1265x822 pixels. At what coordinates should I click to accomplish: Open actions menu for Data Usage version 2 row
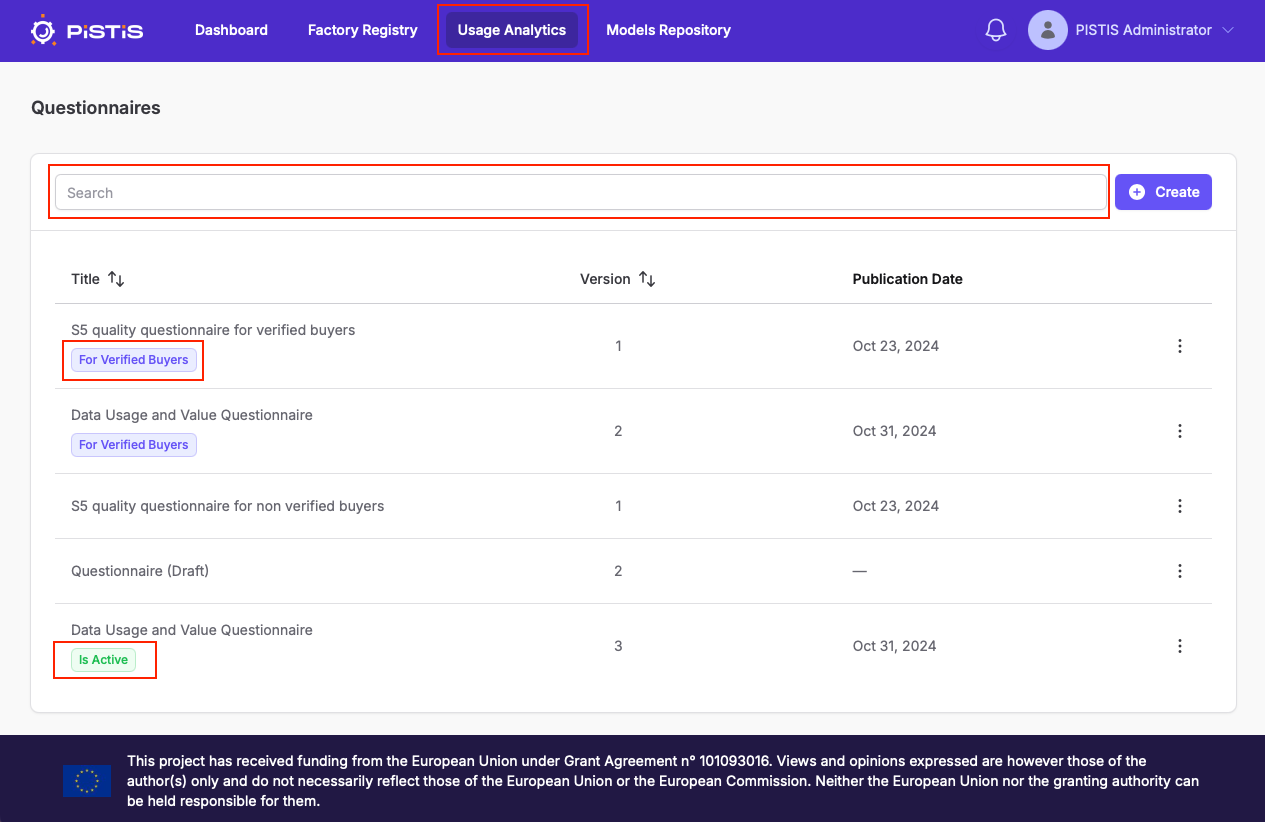pos(1180,431)
